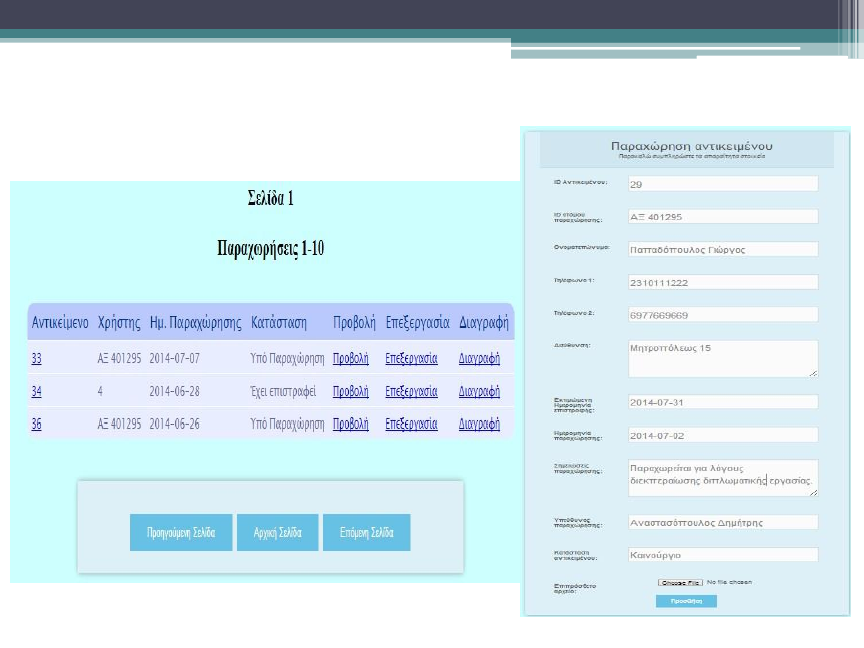
Task: Submit form with Προσθήκη button
Action: (x=686, y=601)
